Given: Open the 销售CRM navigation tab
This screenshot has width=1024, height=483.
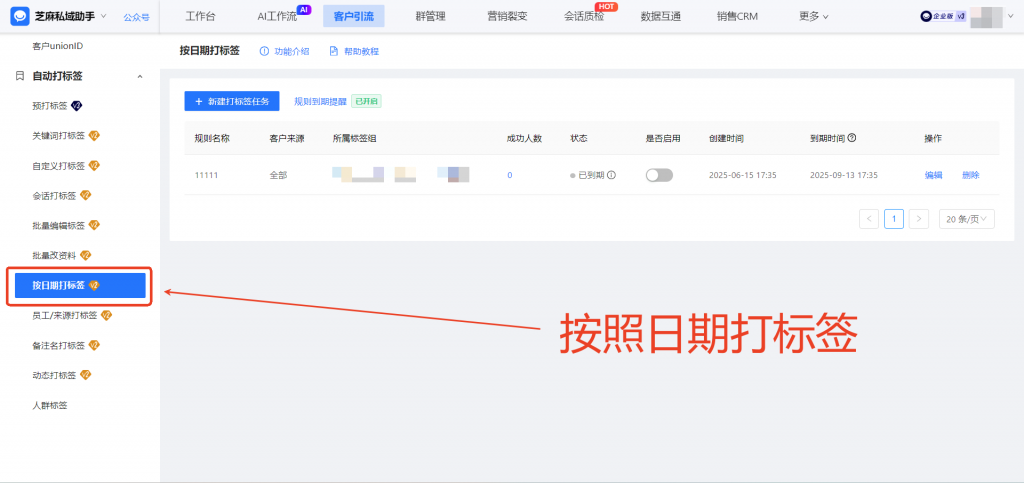Looking at the screenshot, I should point(737,16).
